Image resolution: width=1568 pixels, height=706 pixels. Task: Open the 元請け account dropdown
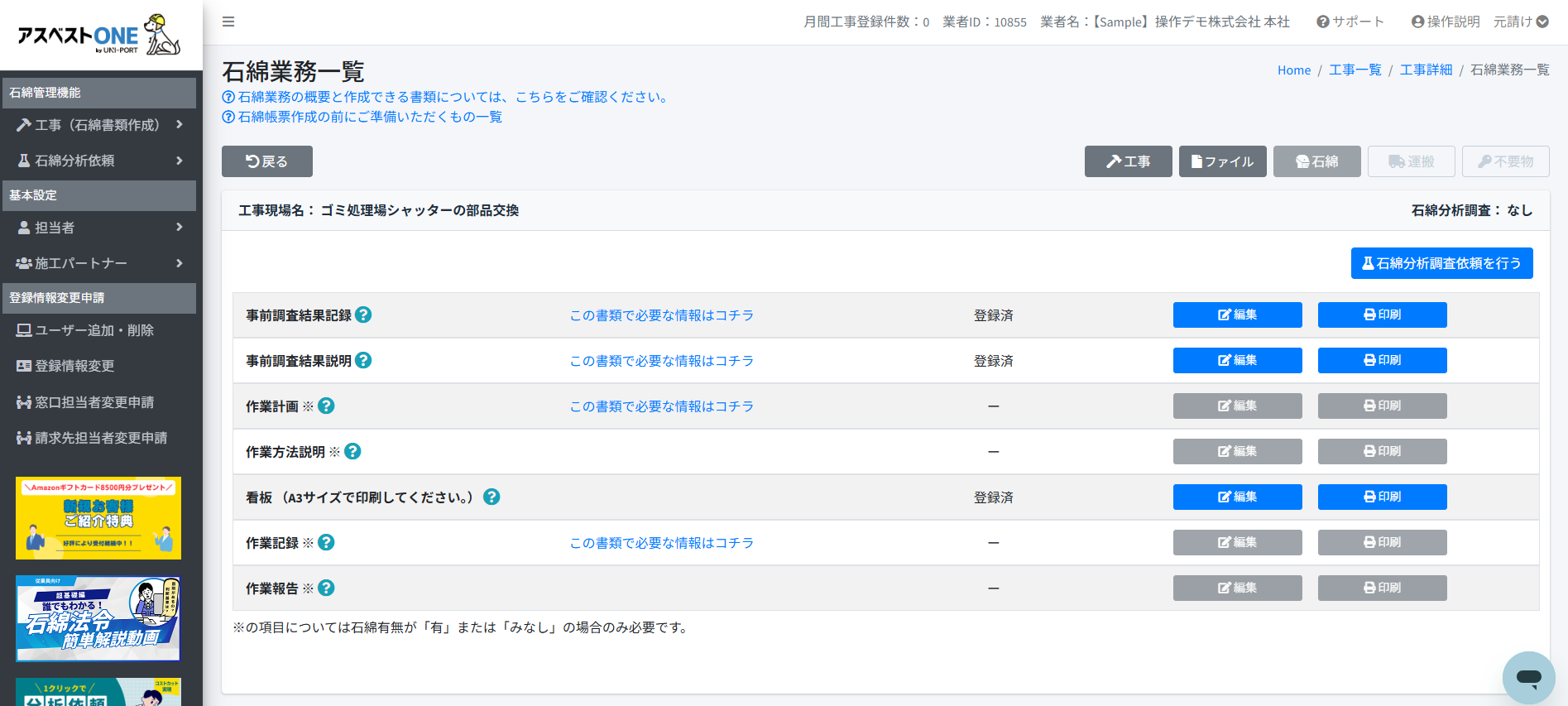point(1520,22)
